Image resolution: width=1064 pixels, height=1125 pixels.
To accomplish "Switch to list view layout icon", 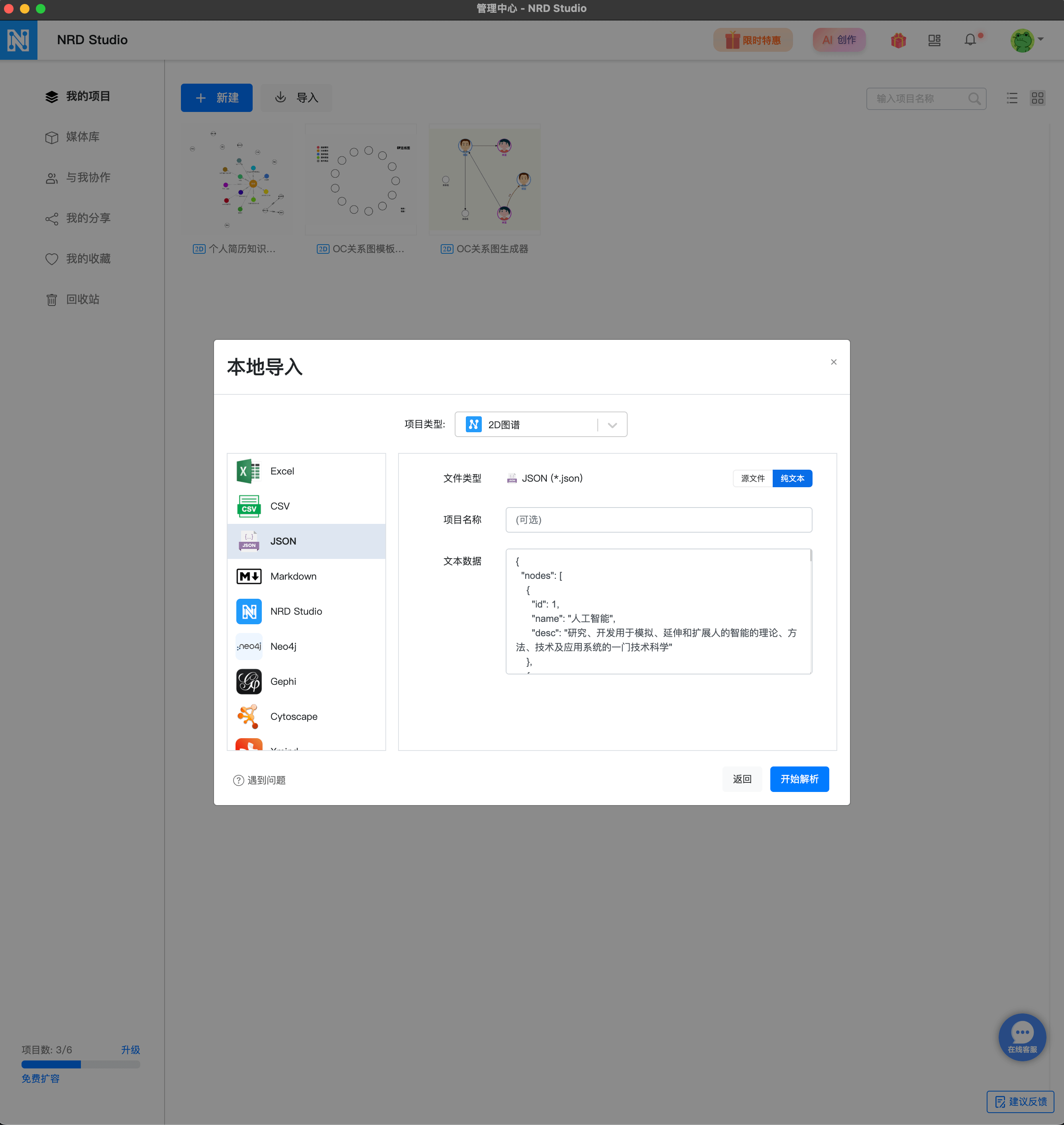I will click(1012, 99).
